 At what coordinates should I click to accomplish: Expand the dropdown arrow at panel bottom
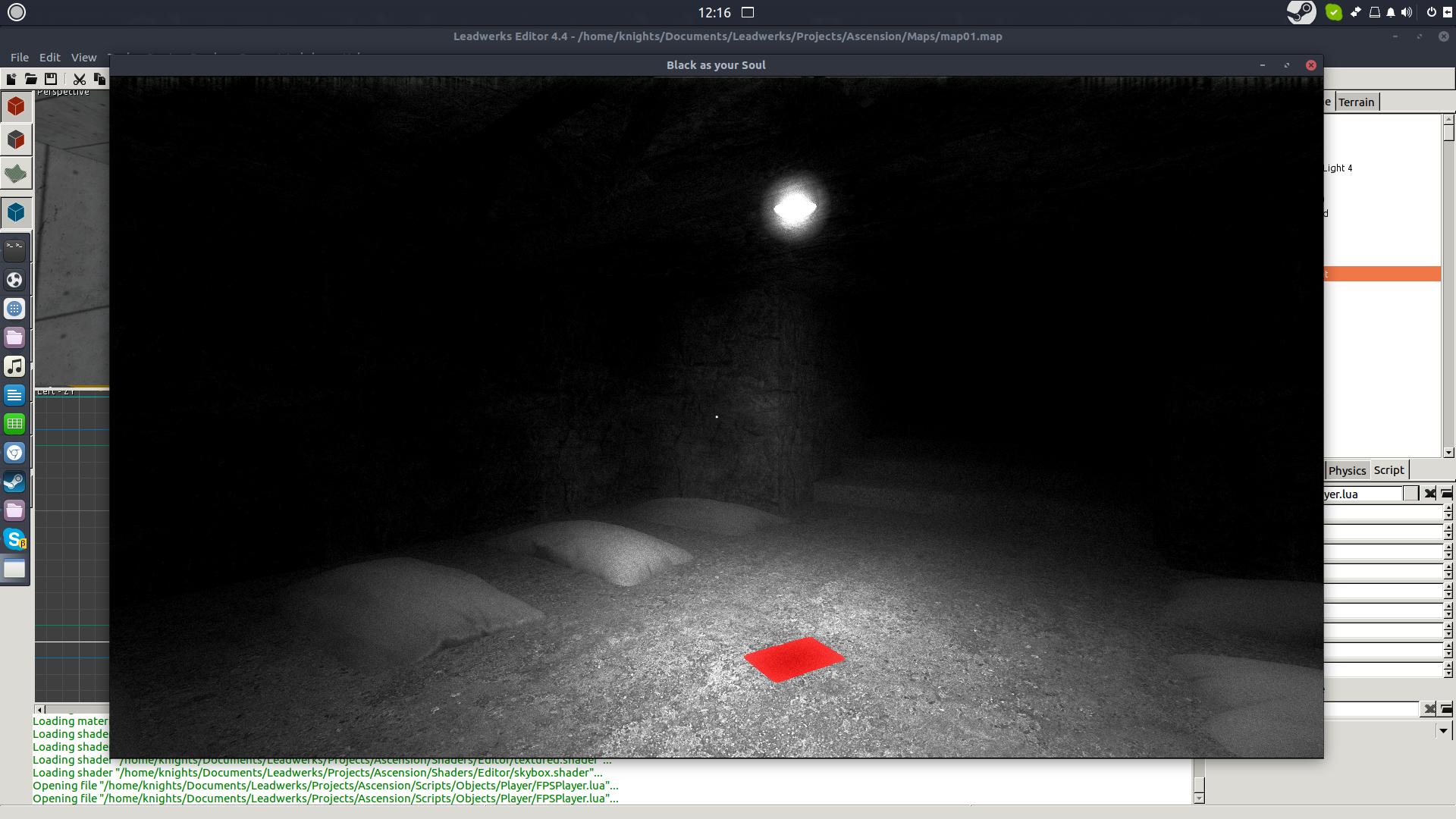click(x=1442, y=731)
